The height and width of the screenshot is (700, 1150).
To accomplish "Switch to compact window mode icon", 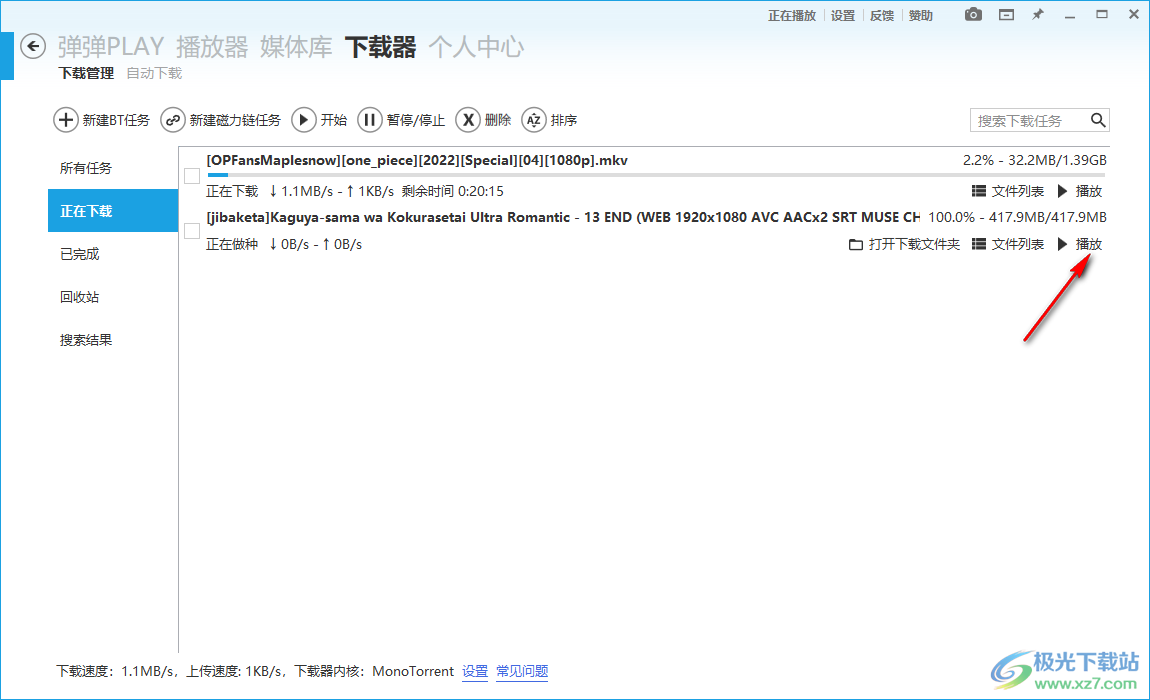I will coord(1006,15).
